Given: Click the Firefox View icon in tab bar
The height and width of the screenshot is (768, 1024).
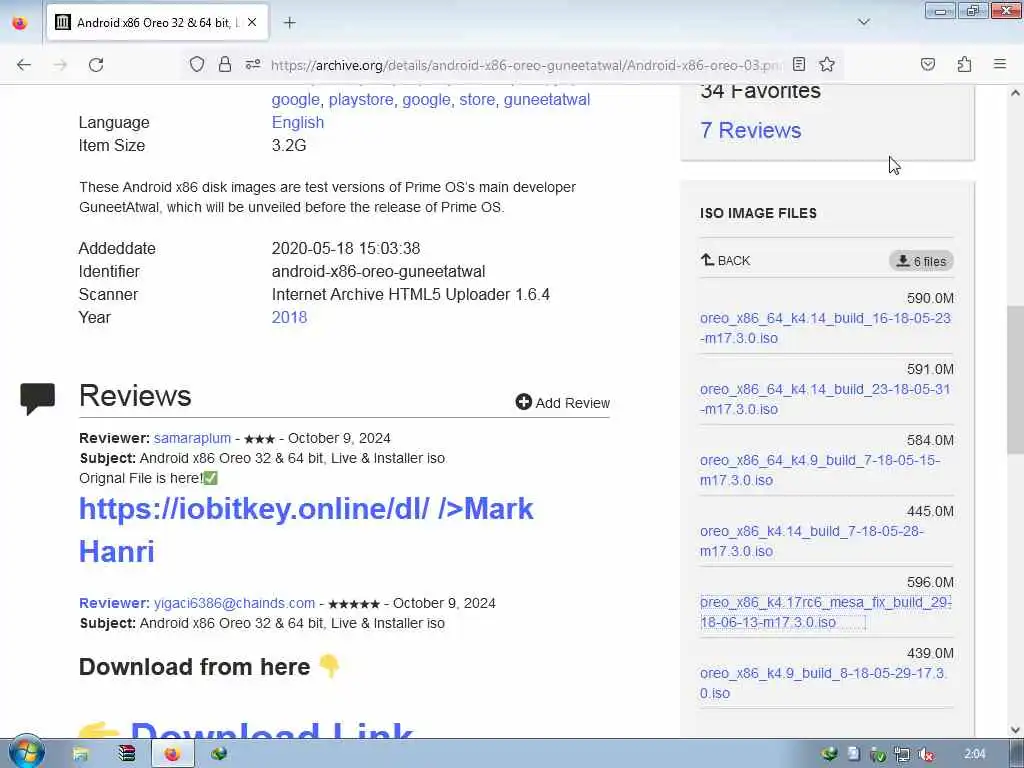Looking at the screenshot, I should [x=20, y=23].
